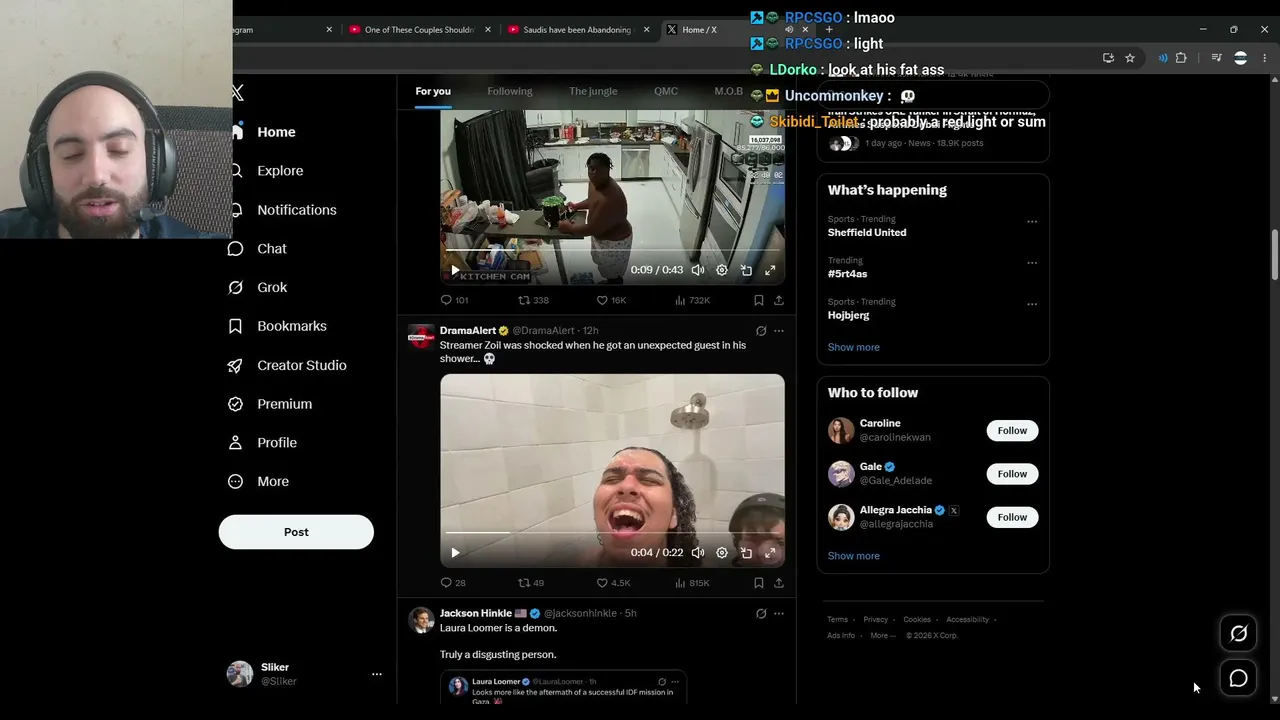1280x720 pixels.
Task: Switch to The jungle timeline tab
Action: (593, 91)
